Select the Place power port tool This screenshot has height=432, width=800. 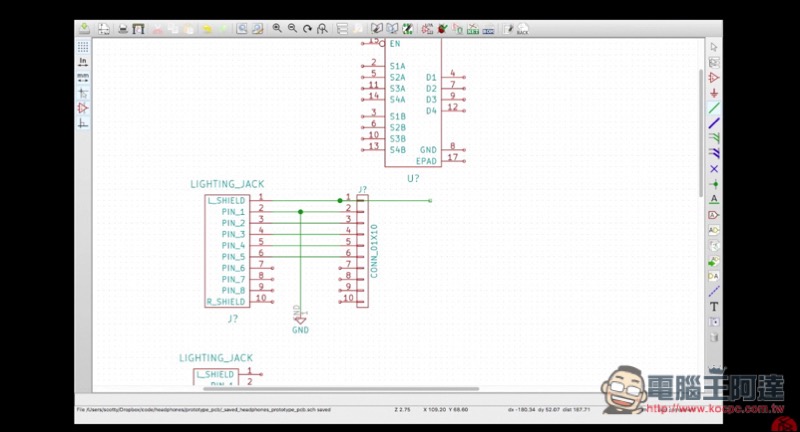pyautogui.click(x=714, y=93)
